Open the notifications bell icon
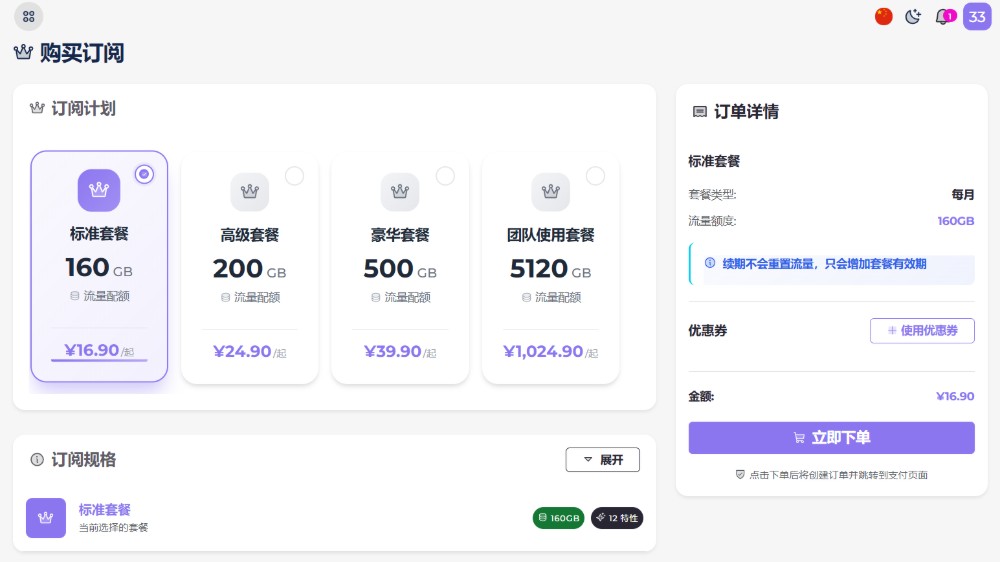This screenshot has height=562, width=1000. click(x=944, y=17)
